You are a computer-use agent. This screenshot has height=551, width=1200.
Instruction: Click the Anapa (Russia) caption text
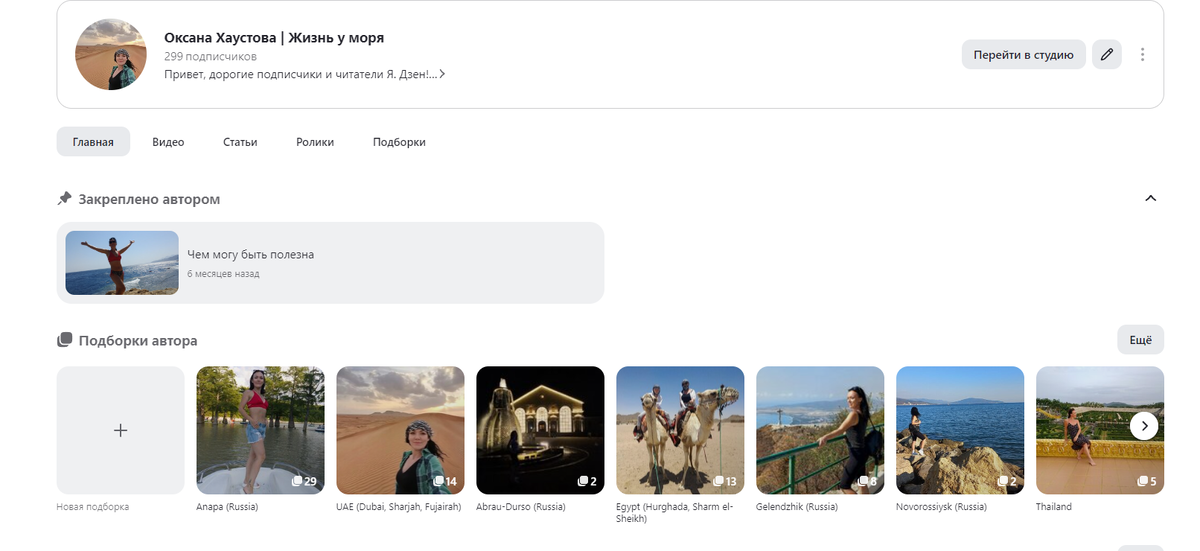[227, 507]
